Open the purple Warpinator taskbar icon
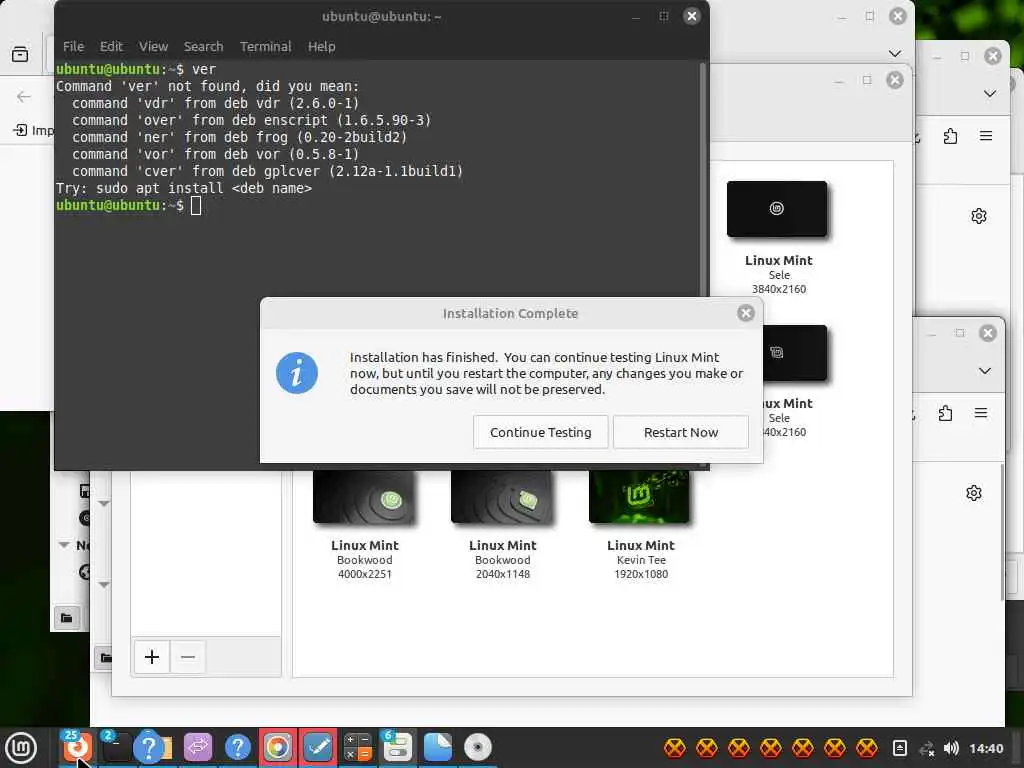Screen dimensions: 1024x768 198,748
